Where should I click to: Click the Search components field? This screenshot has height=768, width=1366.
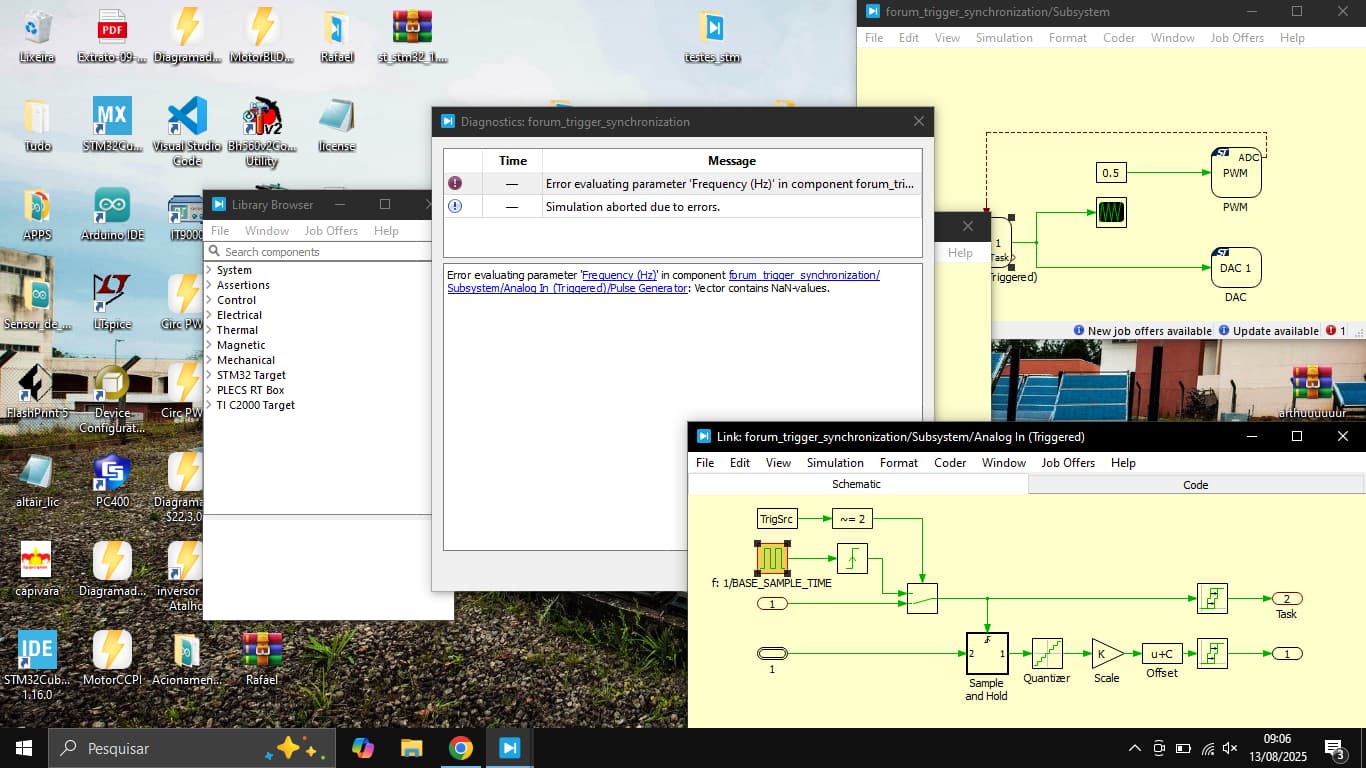320,252
